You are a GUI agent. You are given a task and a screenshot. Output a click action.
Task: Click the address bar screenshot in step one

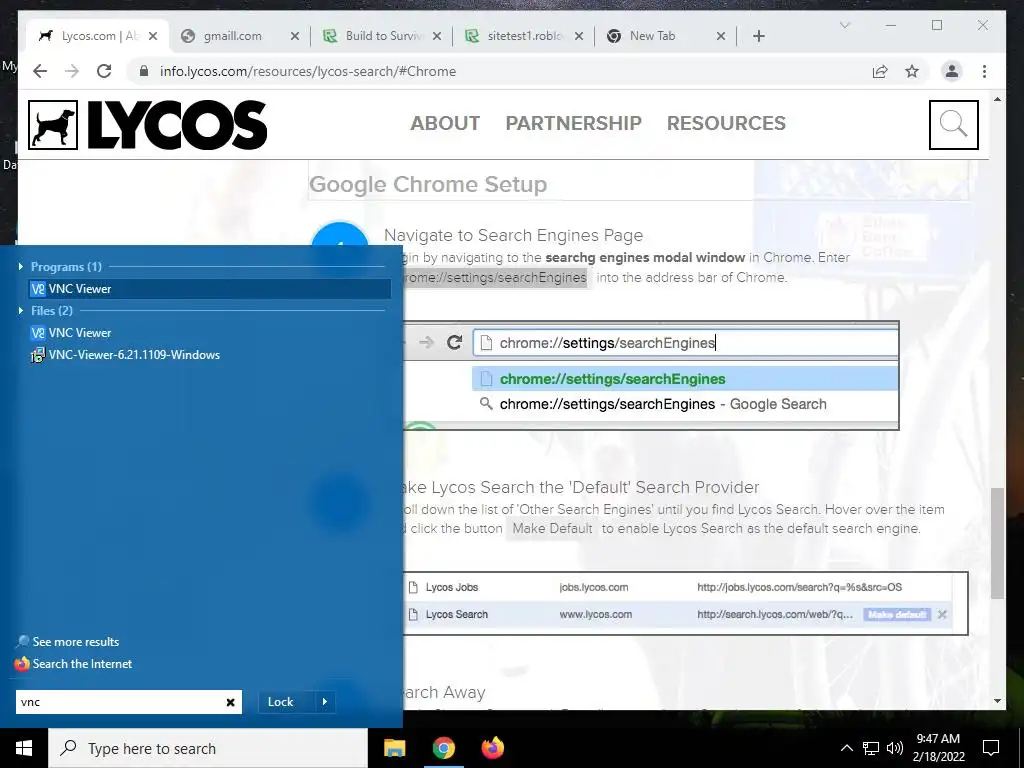[651, 375]
